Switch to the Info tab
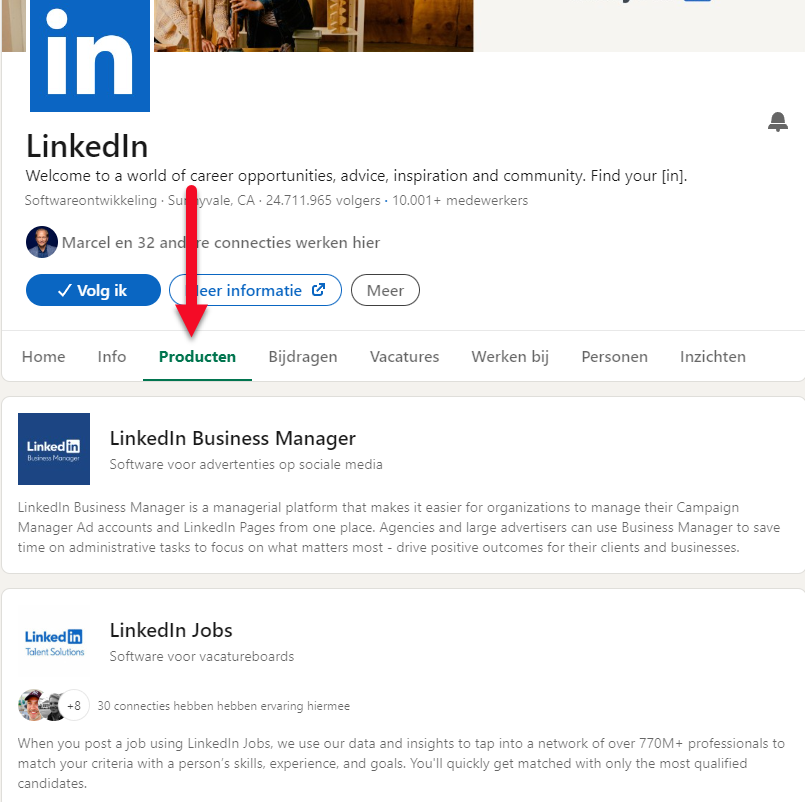The height and width of the screenshot is (802, 805). tap(112, 356)
